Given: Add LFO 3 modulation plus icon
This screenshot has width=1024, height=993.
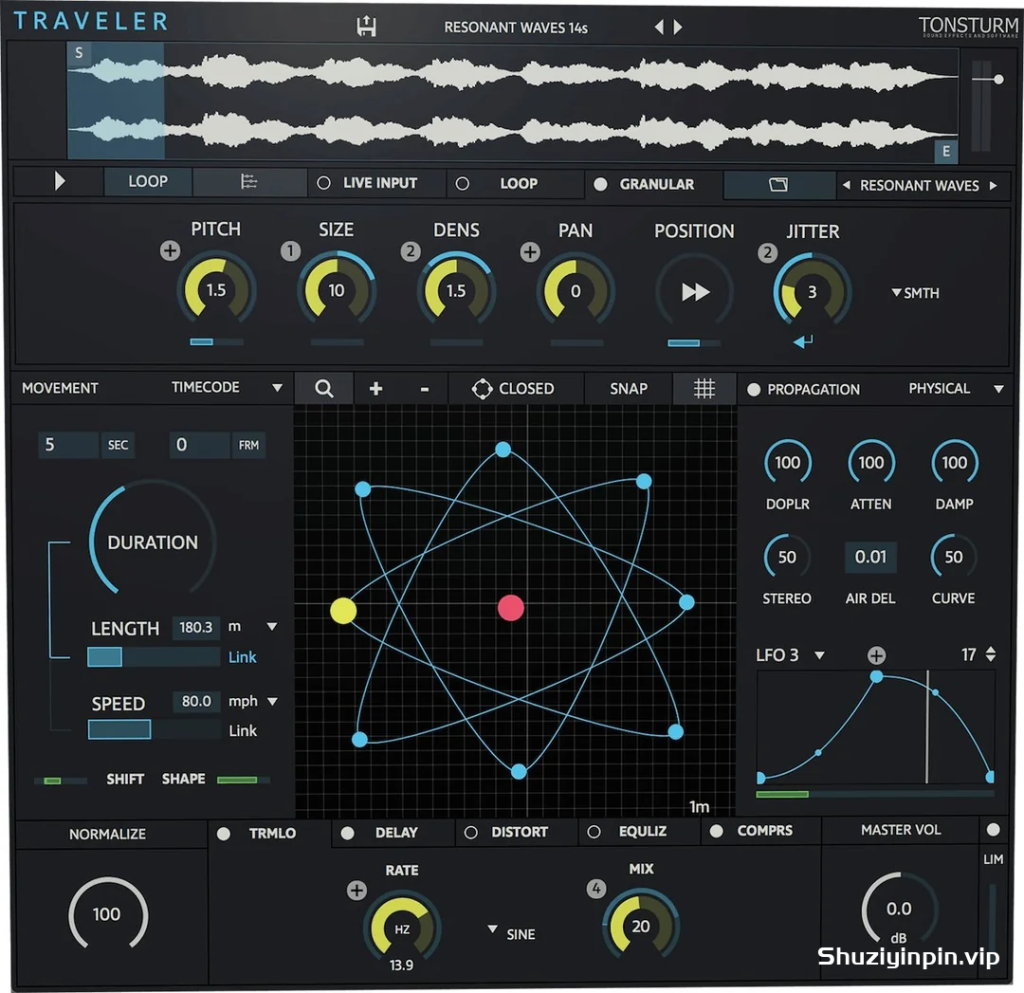Looking at the screenshot, I should [876, 655].
